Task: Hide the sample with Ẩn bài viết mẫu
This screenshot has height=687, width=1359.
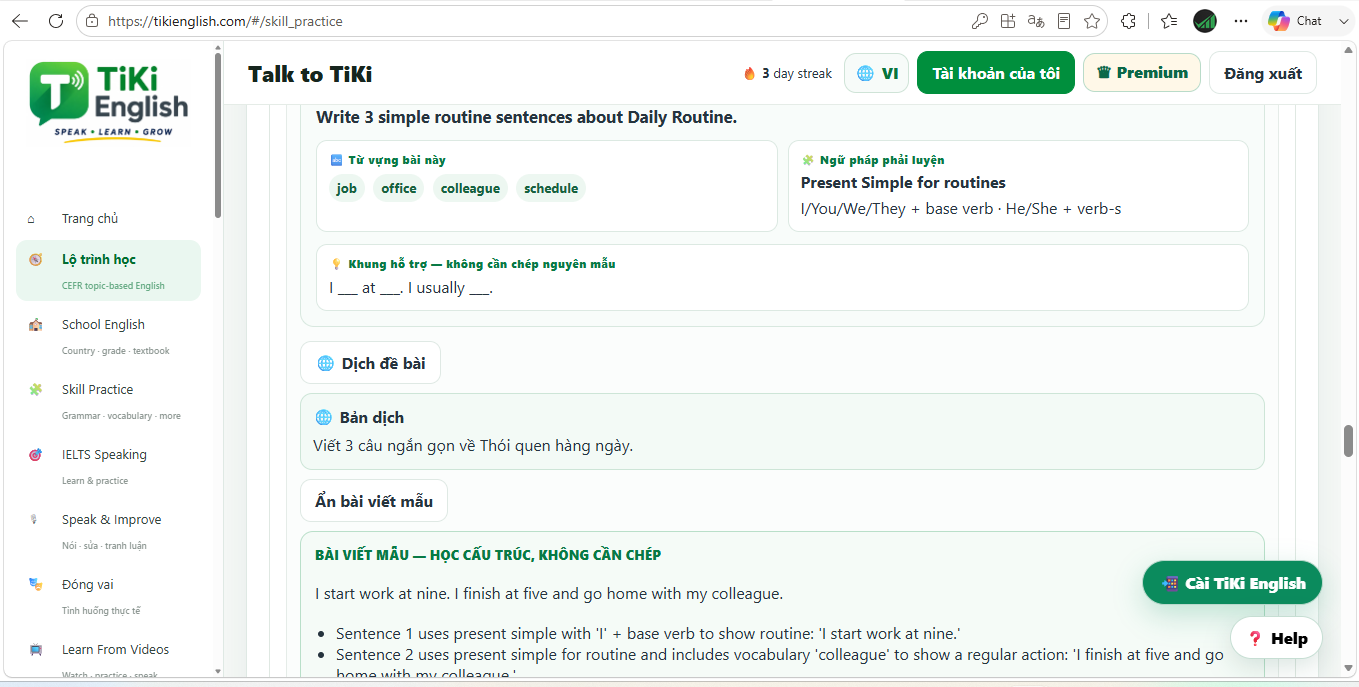Action: pos(374,501)
